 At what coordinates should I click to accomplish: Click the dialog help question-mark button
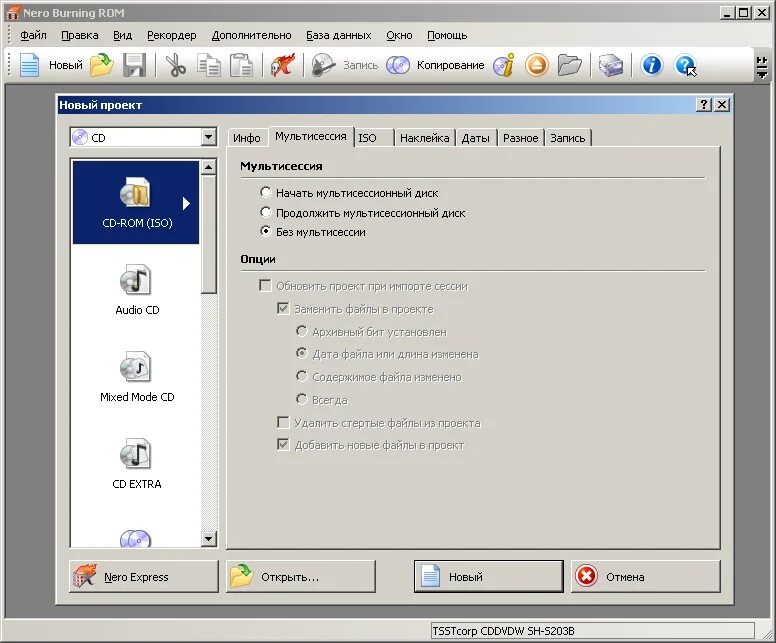click(x=703, y=104)
